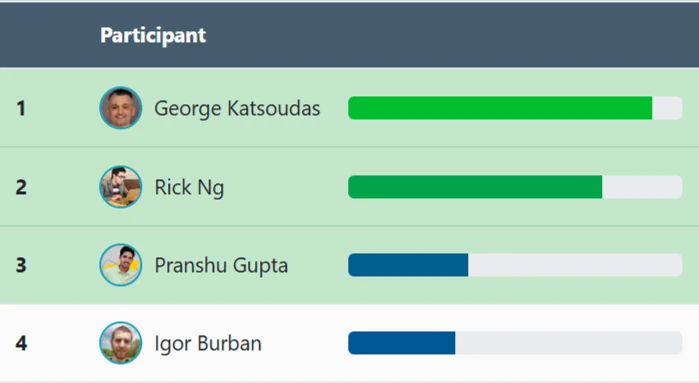Viewport: 699px width, 383px height.
Task: Click unfilled gray portion of Rick Ng's bar
Action: pos(642,187)
